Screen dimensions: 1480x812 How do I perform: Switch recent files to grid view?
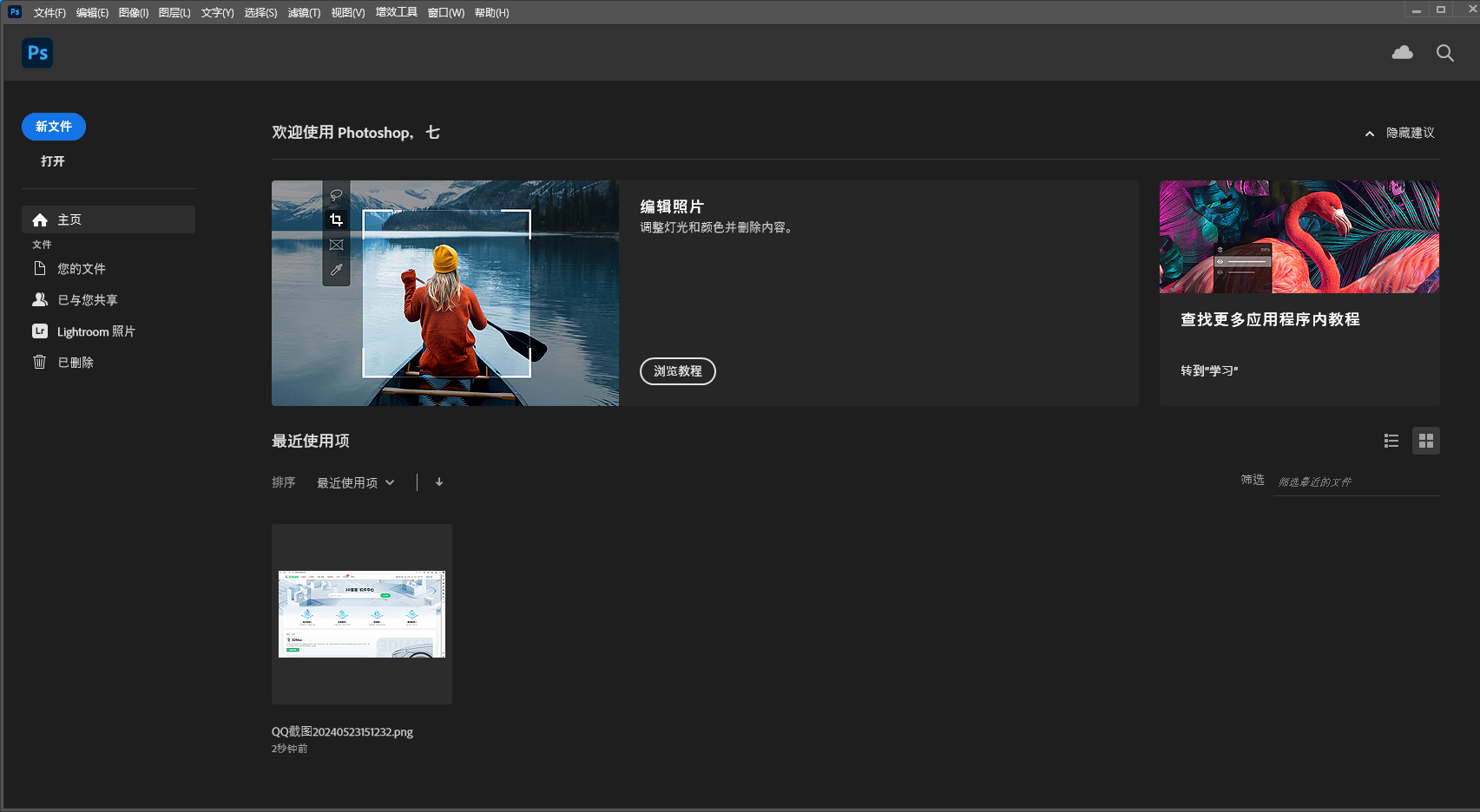click(x=1425, y=441)
